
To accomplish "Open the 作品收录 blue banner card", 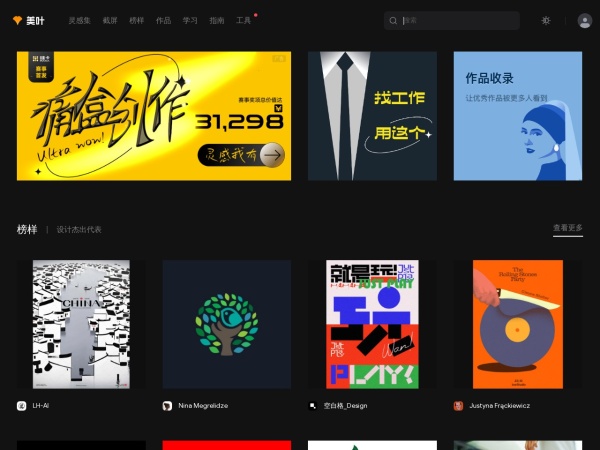I will click(x=517, y=116).
